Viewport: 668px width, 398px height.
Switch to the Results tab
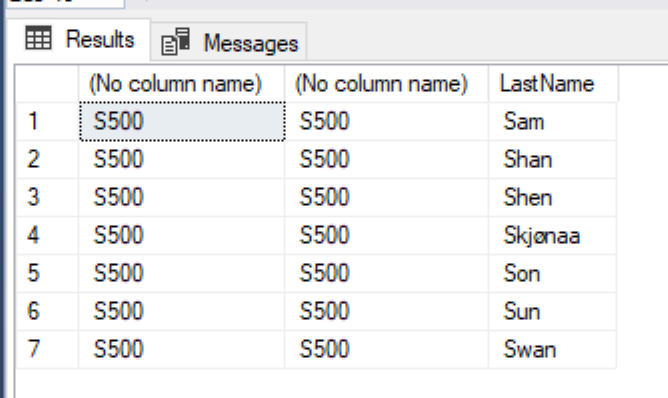click(80, 39)
